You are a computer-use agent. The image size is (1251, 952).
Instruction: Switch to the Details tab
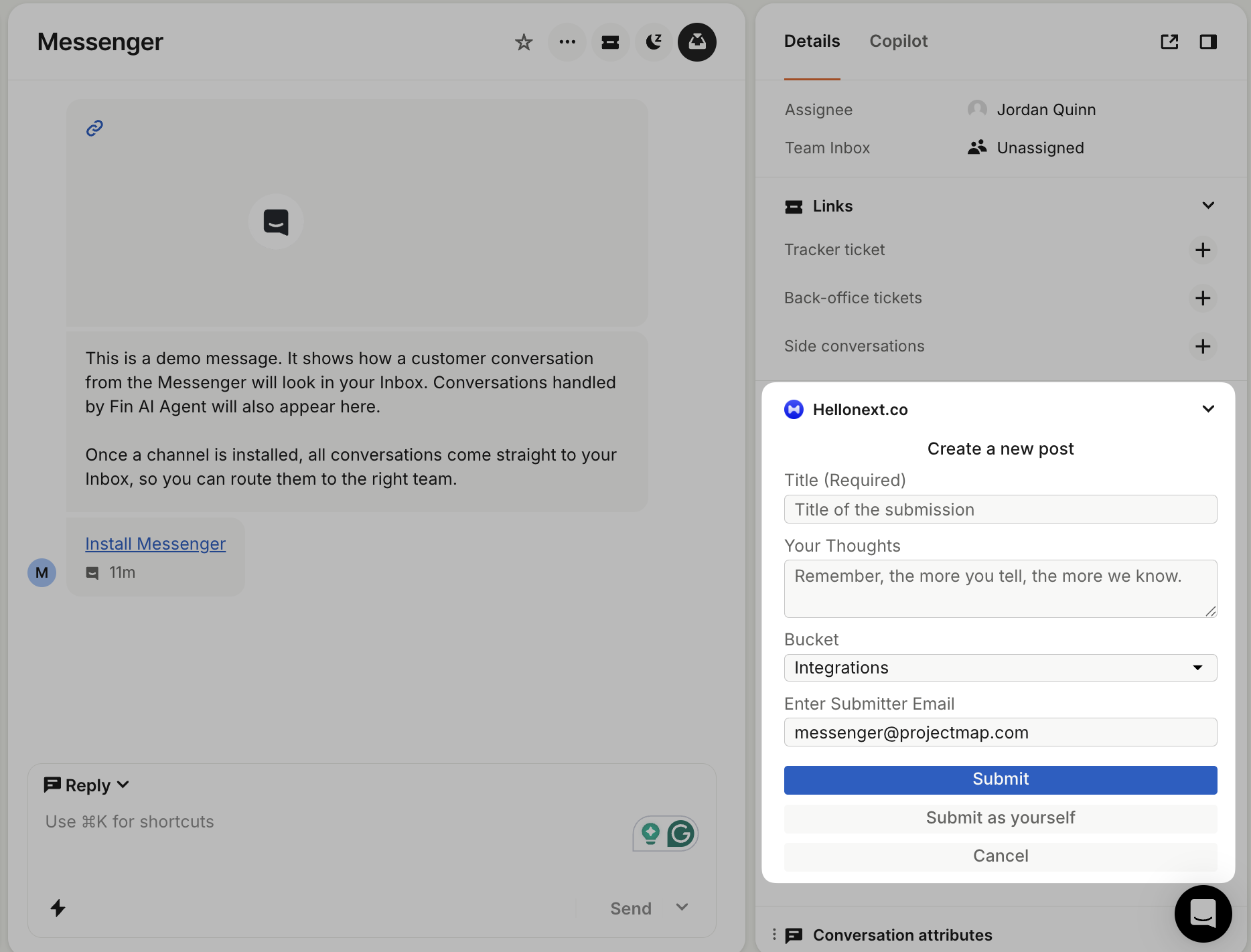[812, 42]
